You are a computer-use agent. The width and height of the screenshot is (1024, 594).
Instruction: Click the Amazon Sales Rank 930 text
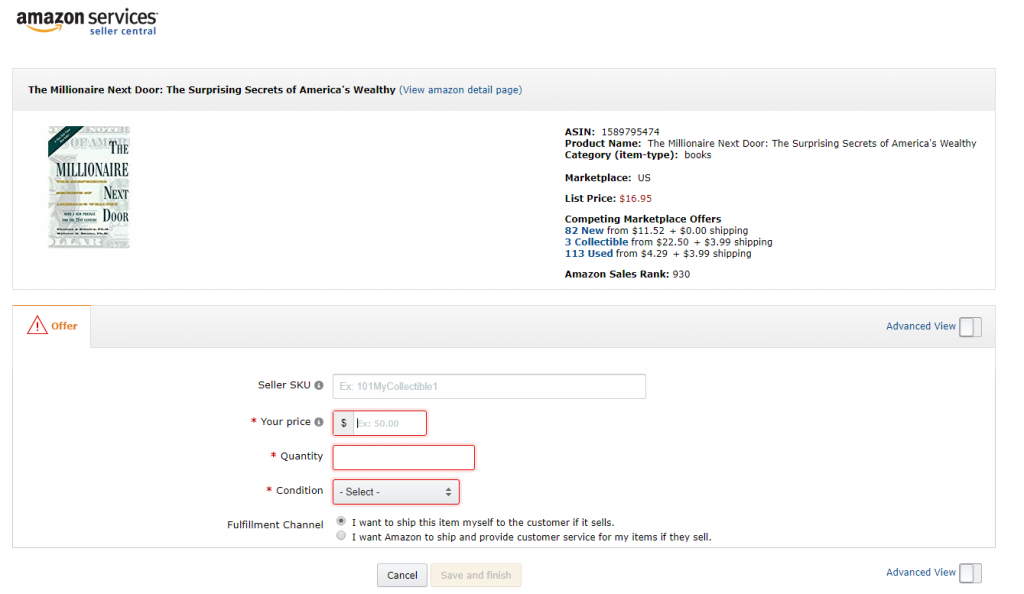627,274
